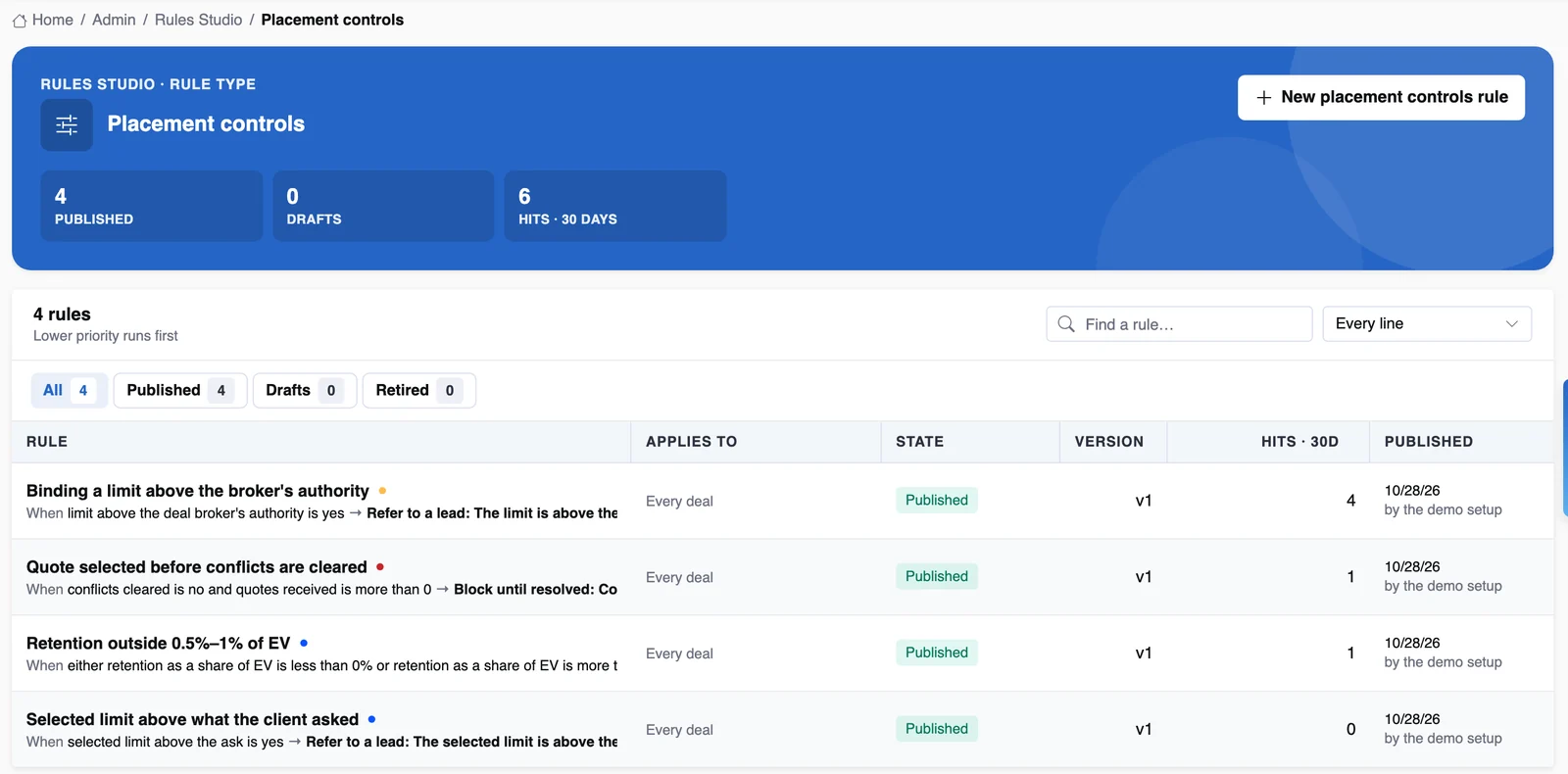Click the blue dot beside Retention outside rule
The image size is (1568, 774).
point(304,643)
